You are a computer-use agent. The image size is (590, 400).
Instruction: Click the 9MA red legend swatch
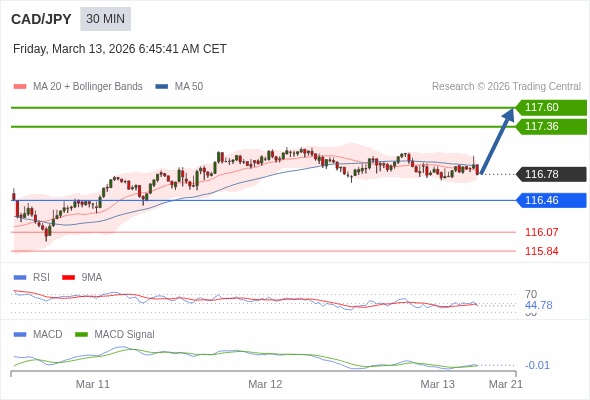tap(68, 278)
